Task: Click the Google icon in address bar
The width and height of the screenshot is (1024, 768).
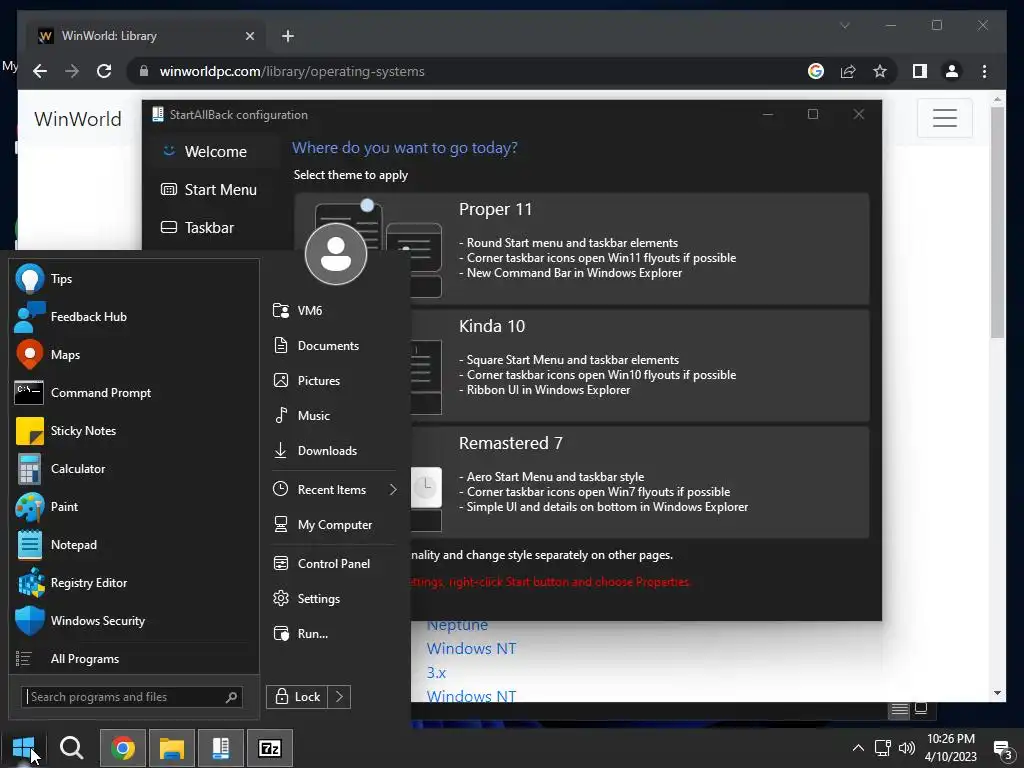Action: [816, 71]
